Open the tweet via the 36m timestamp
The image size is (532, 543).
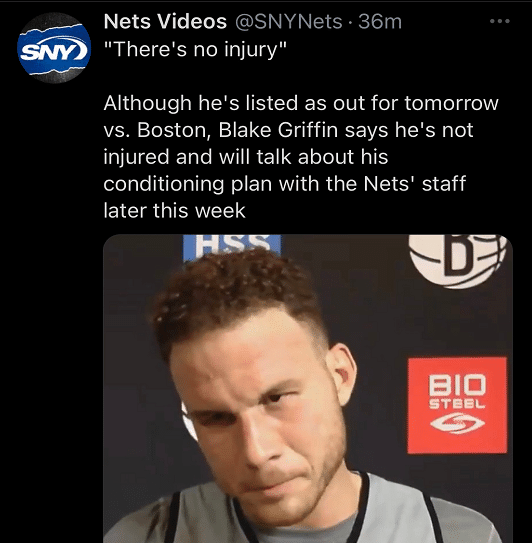click(380, 22)
